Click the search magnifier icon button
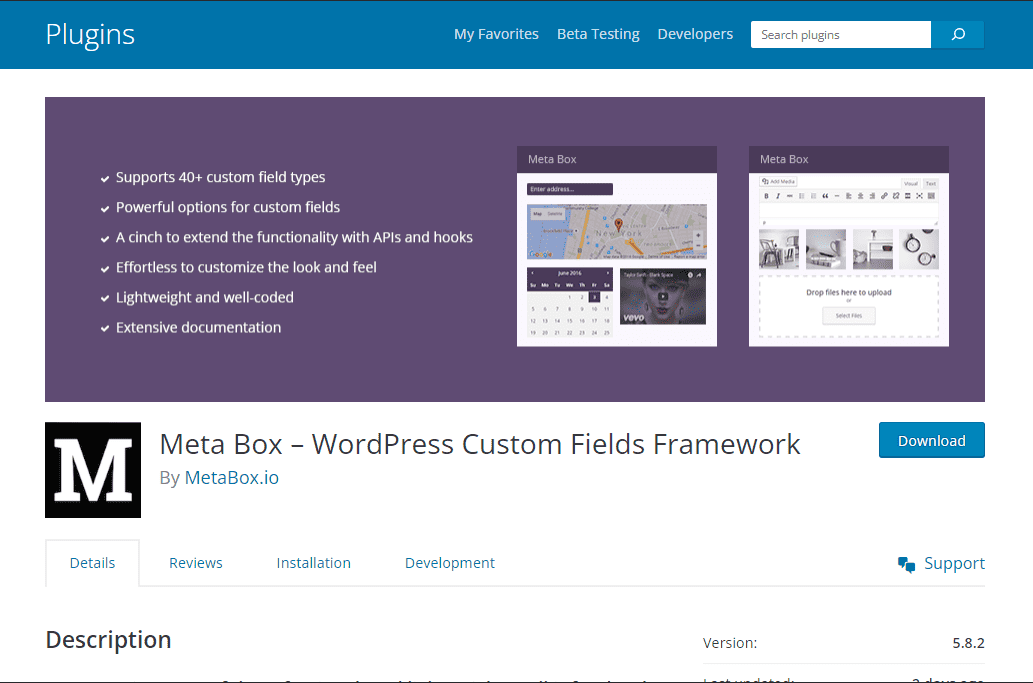Screen dimensions: 1033x683 coord(957,34)
